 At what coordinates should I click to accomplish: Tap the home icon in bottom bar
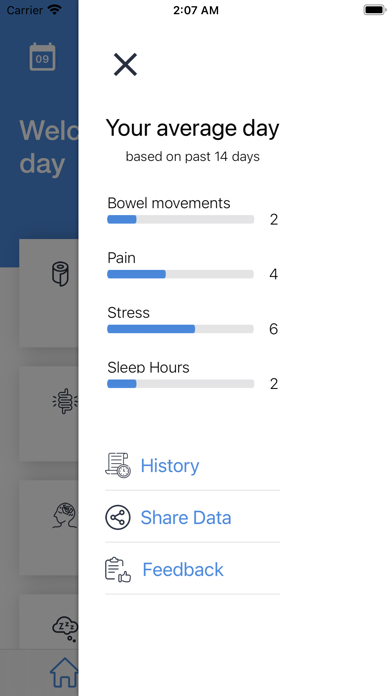(64, 672)
